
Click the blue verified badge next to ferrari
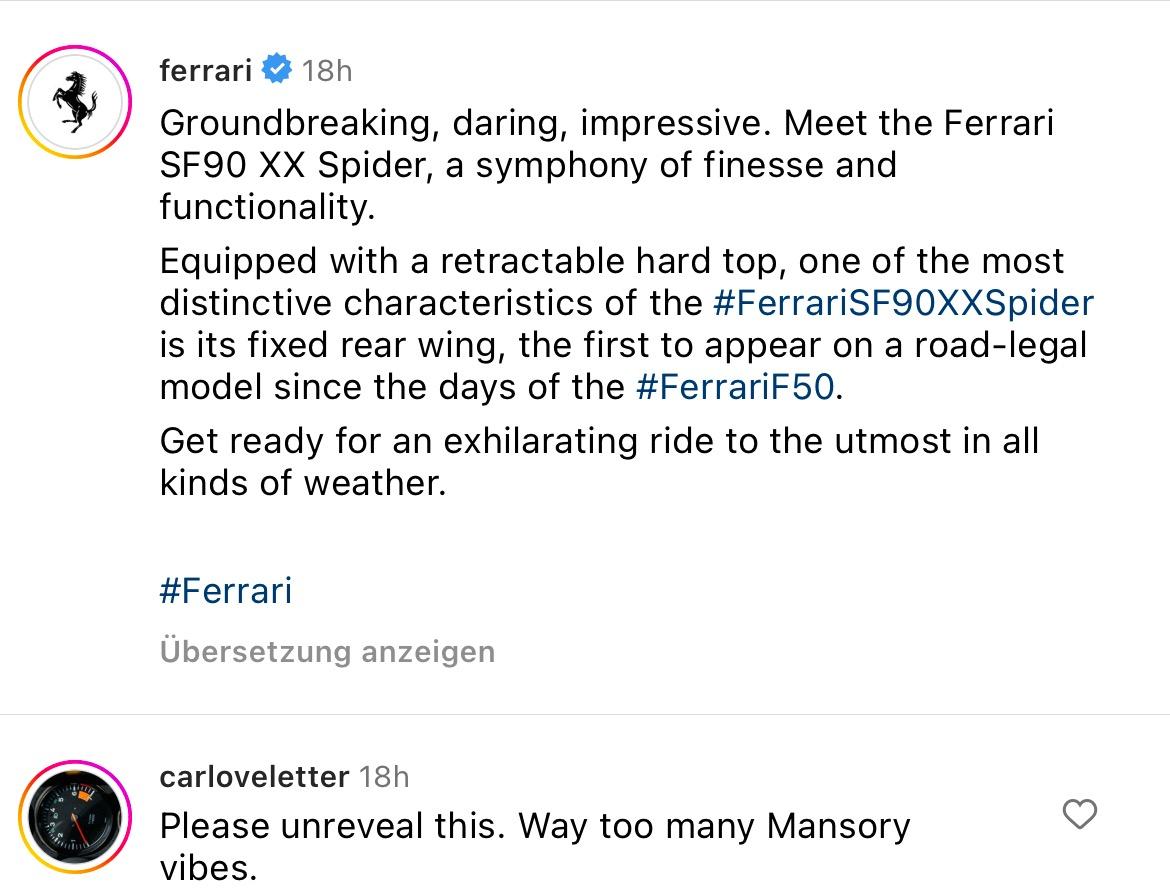tap(277, 70)
